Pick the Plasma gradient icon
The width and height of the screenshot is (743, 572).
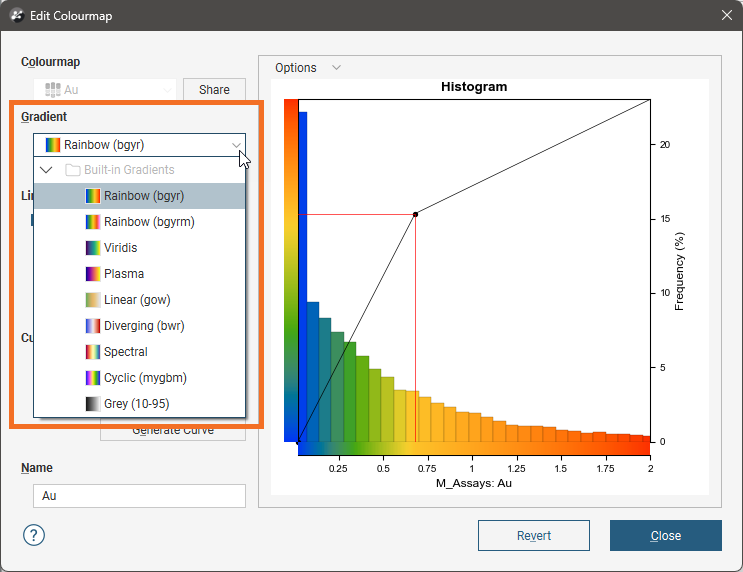coord(93,274)
